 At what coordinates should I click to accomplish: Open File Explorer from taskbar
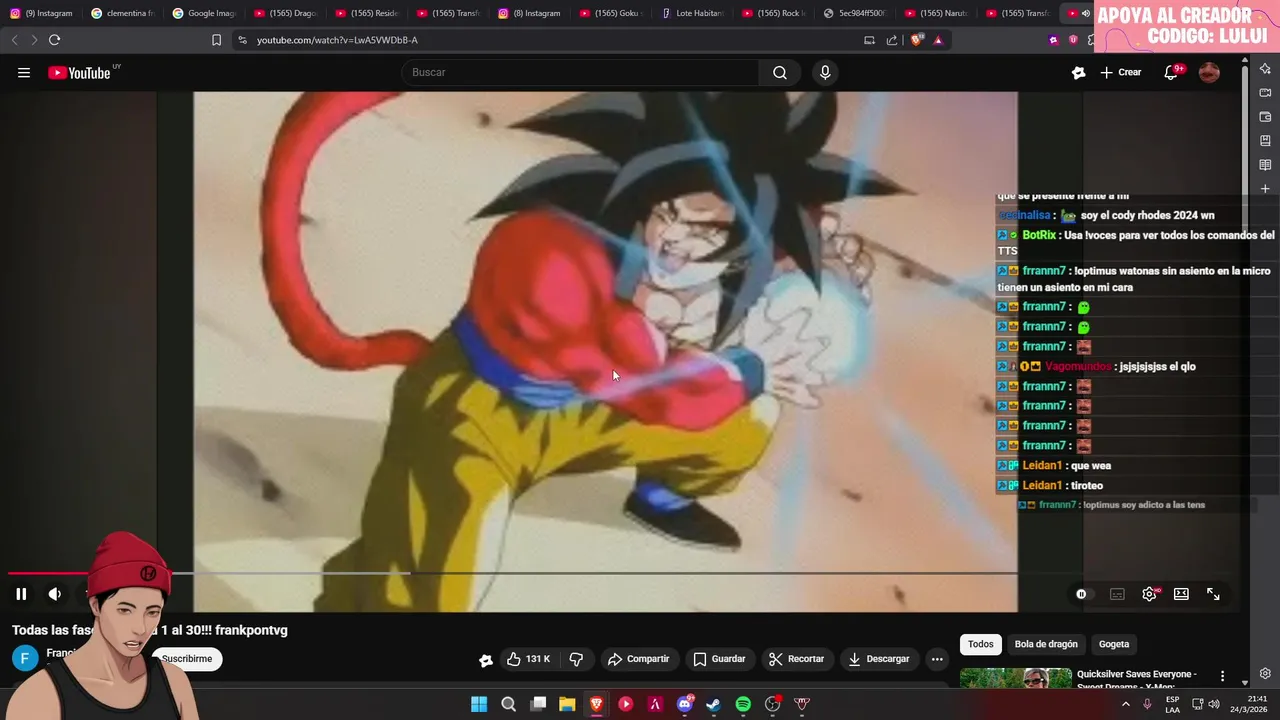point(567,704)
